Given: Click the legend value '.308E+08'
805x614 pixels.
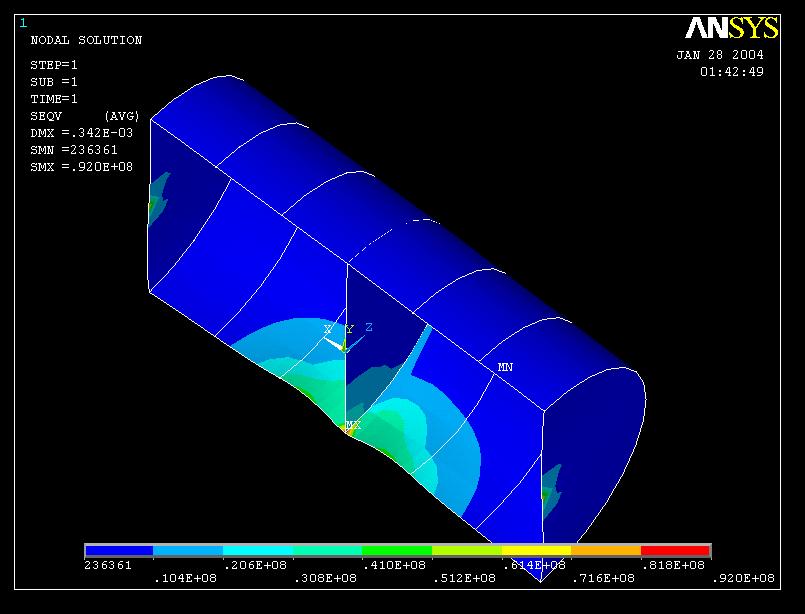Looking at the screenshot, I should point(325,578).
